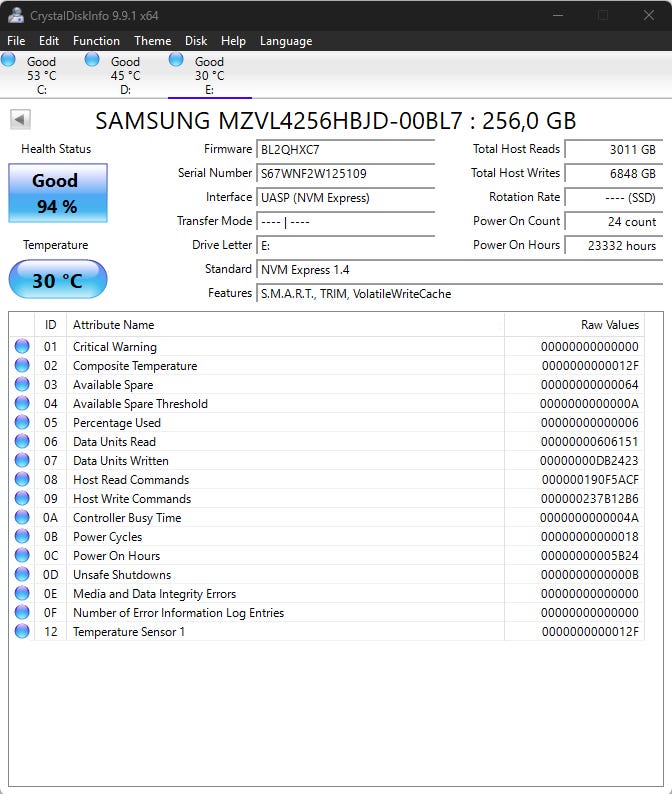Click the status orb for disk E:
This screenshot has height=794, width=672.
click(x=176, y=59)
